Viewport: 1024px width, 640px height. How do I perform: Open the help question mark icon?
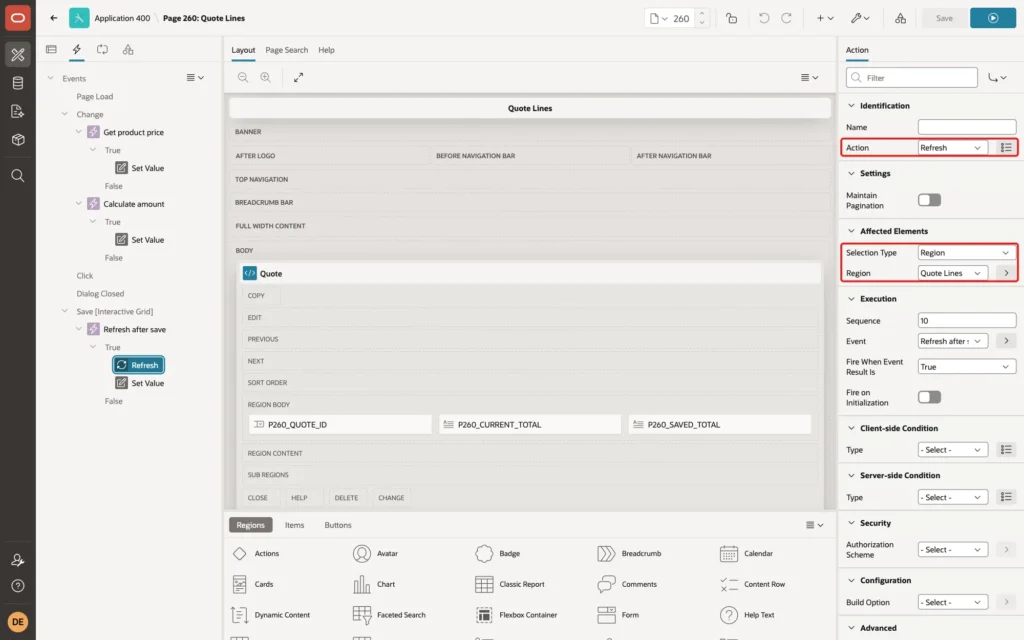tap(18, 586)
